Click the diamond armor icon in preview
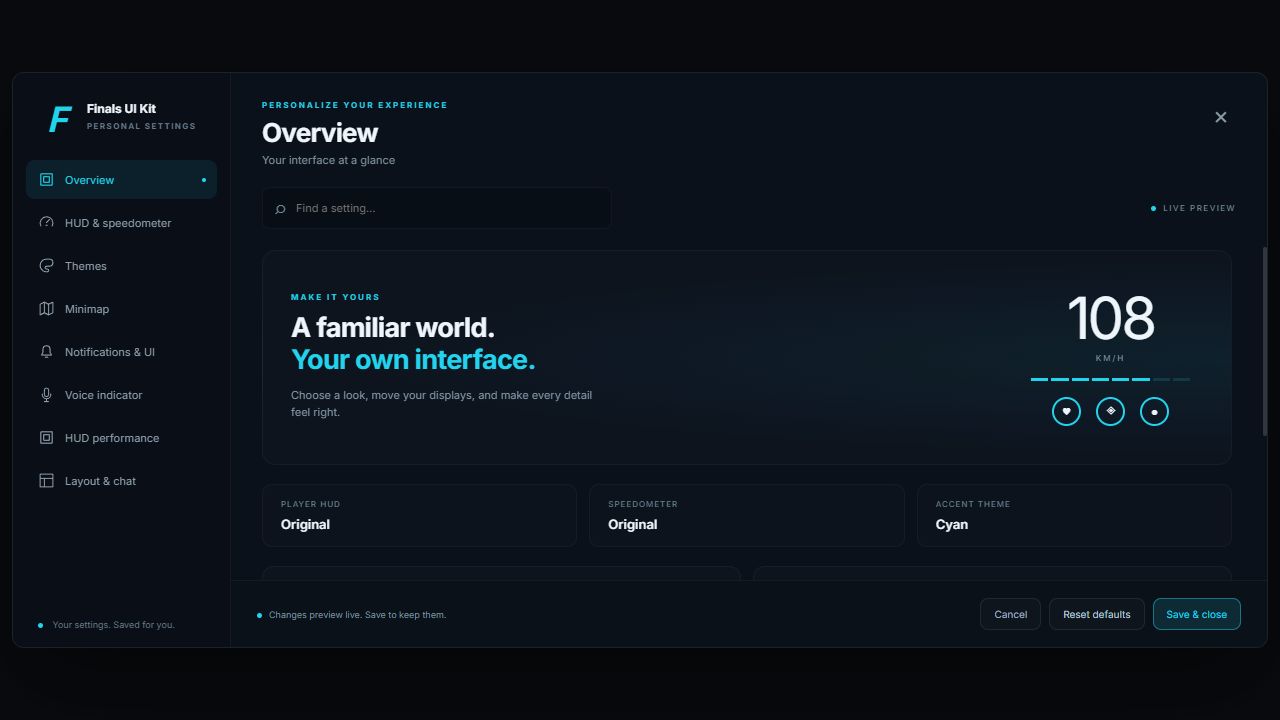1280x720 pixels. 1110,411
